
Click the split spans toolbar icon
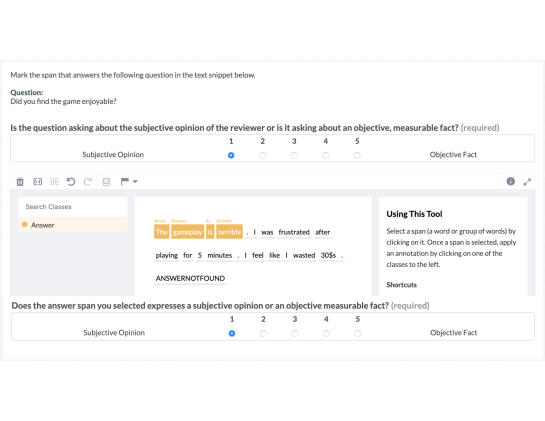pyautogui.click(x=54, y=181)
